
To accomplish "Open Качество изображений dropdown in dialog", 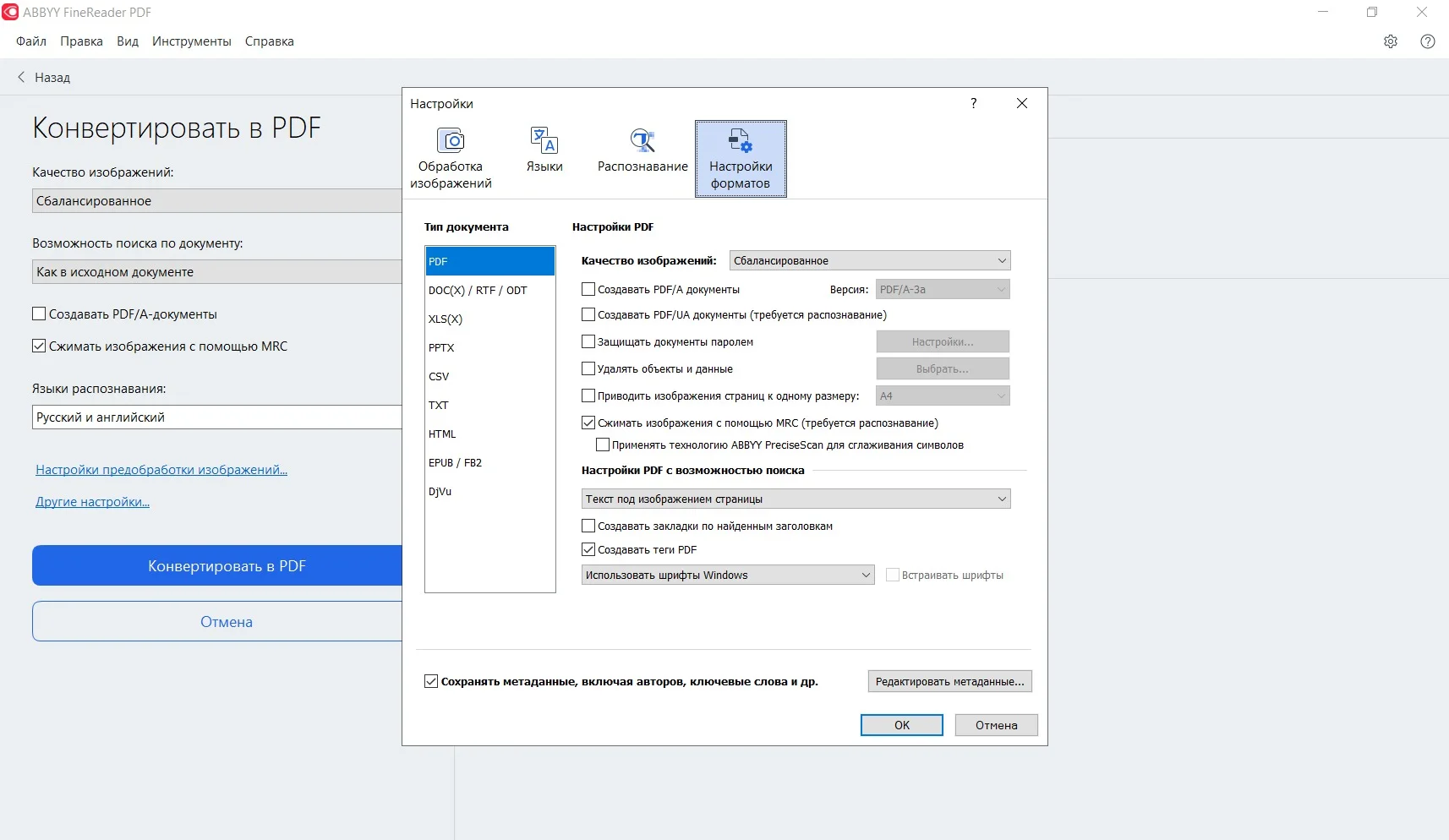I will pyautogui.click(x=870, y=260).
